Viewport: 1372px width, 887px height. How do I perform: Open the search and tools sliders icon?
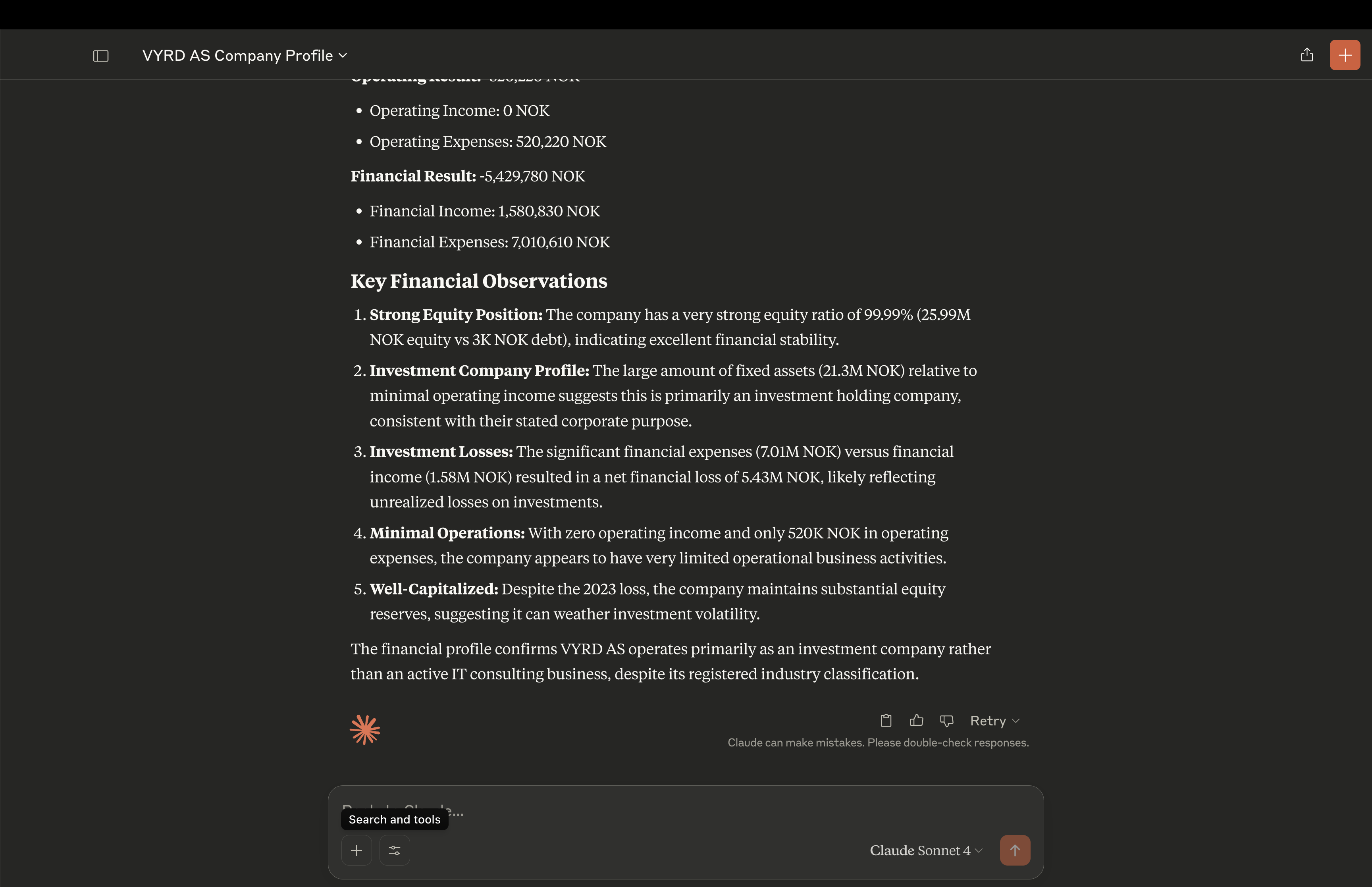(394, 850)
